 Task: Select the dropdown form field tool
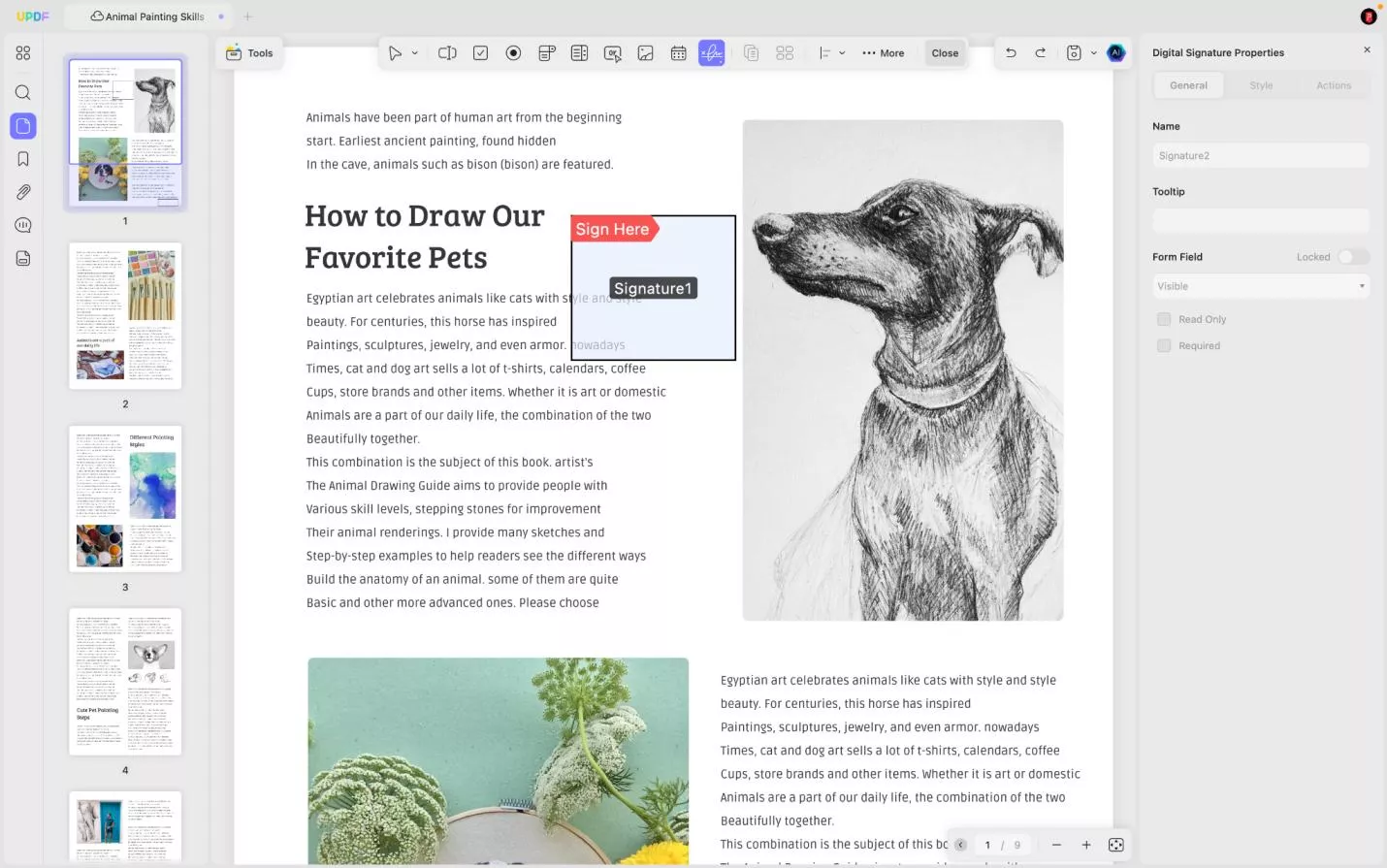[547, 53]
